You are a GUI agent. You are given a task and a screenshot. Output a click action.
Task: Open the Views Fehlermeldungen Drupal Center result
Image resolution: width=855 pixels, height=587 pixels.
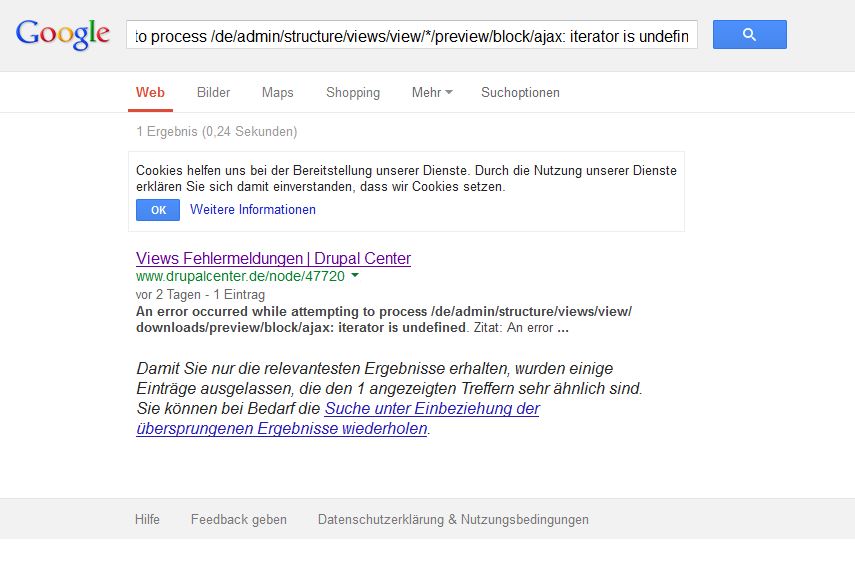point(273,258)
